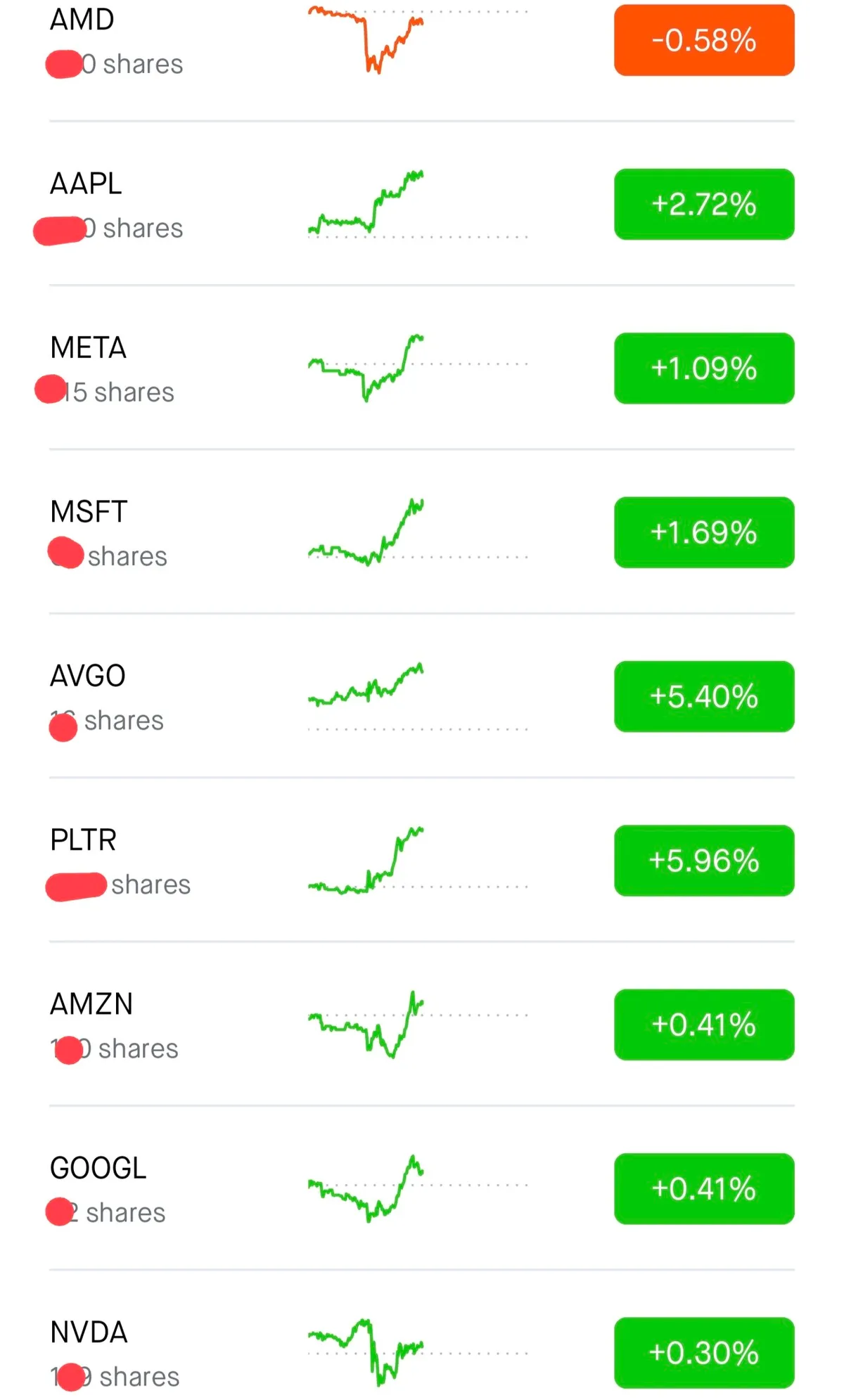Select the NVDA ticker name
The image size is (844, 1400).
point(89,1332)
